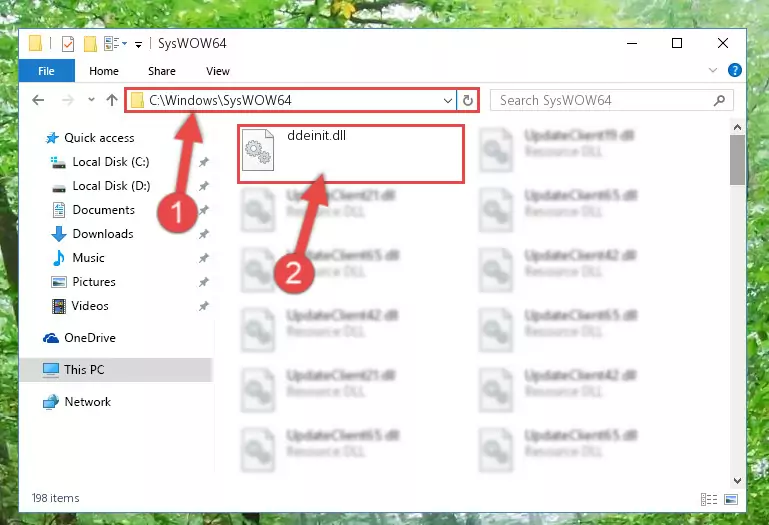This screenshot has width=769, height=525.
Task: Switch to the View ribbon tab
Action: click(x=218, y=71)
